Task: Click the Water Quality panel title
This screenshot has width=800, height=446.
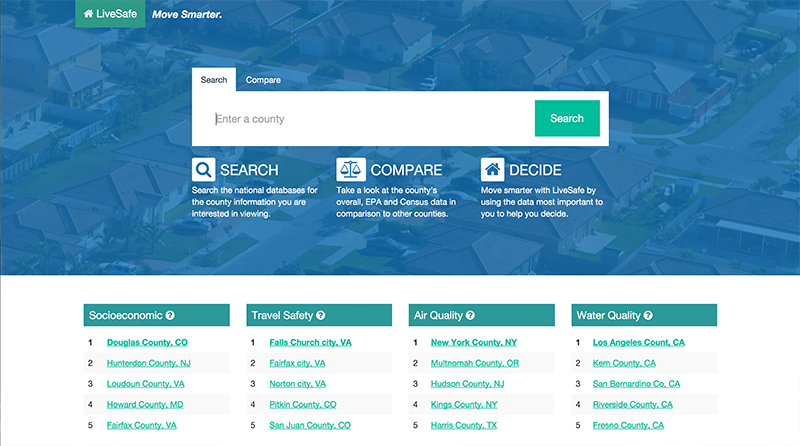Action: 608,315
